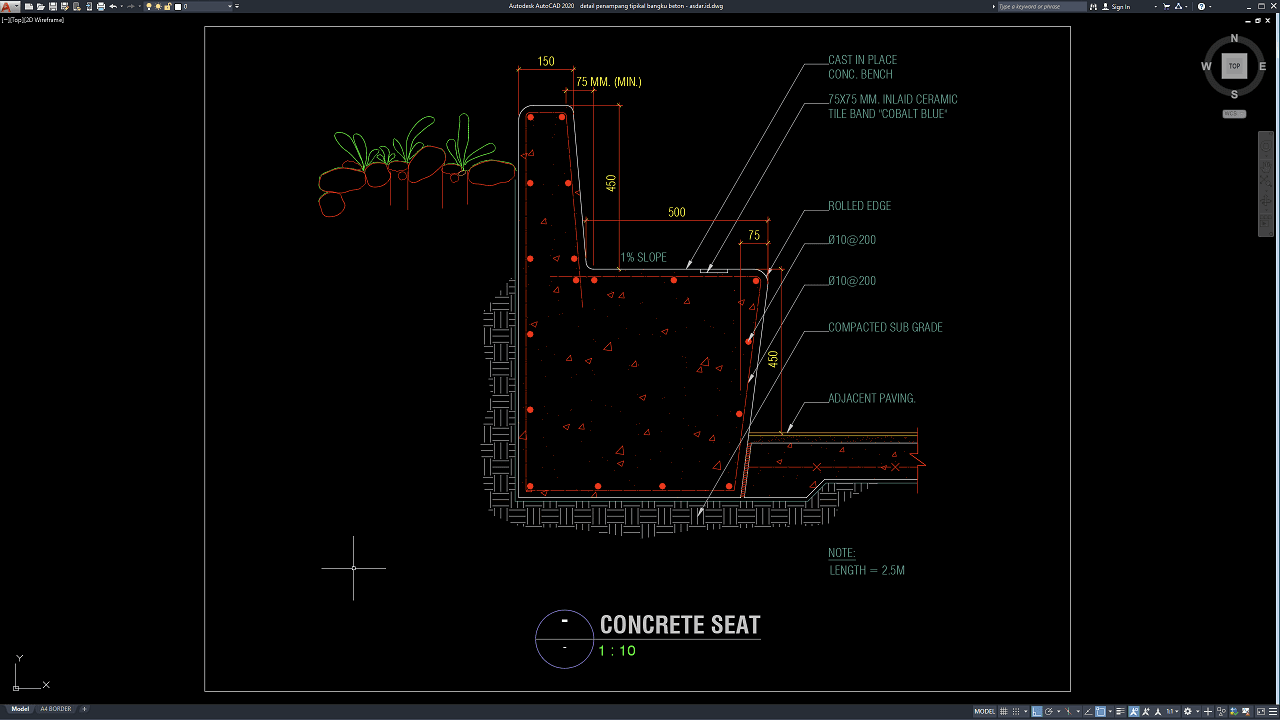Expand the annotation scale 1:1 dropdown
Screen dimensions: 1280x720
tap(1172, 711)
